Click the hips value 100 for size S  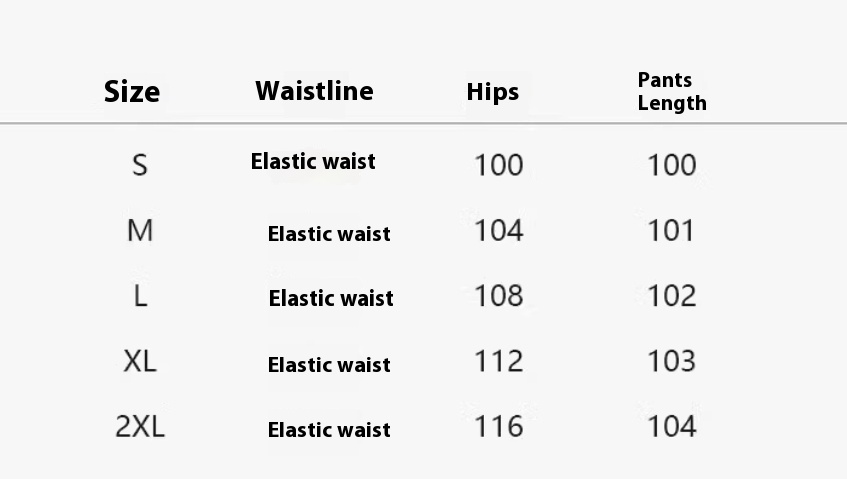click(x=498, y=165)
